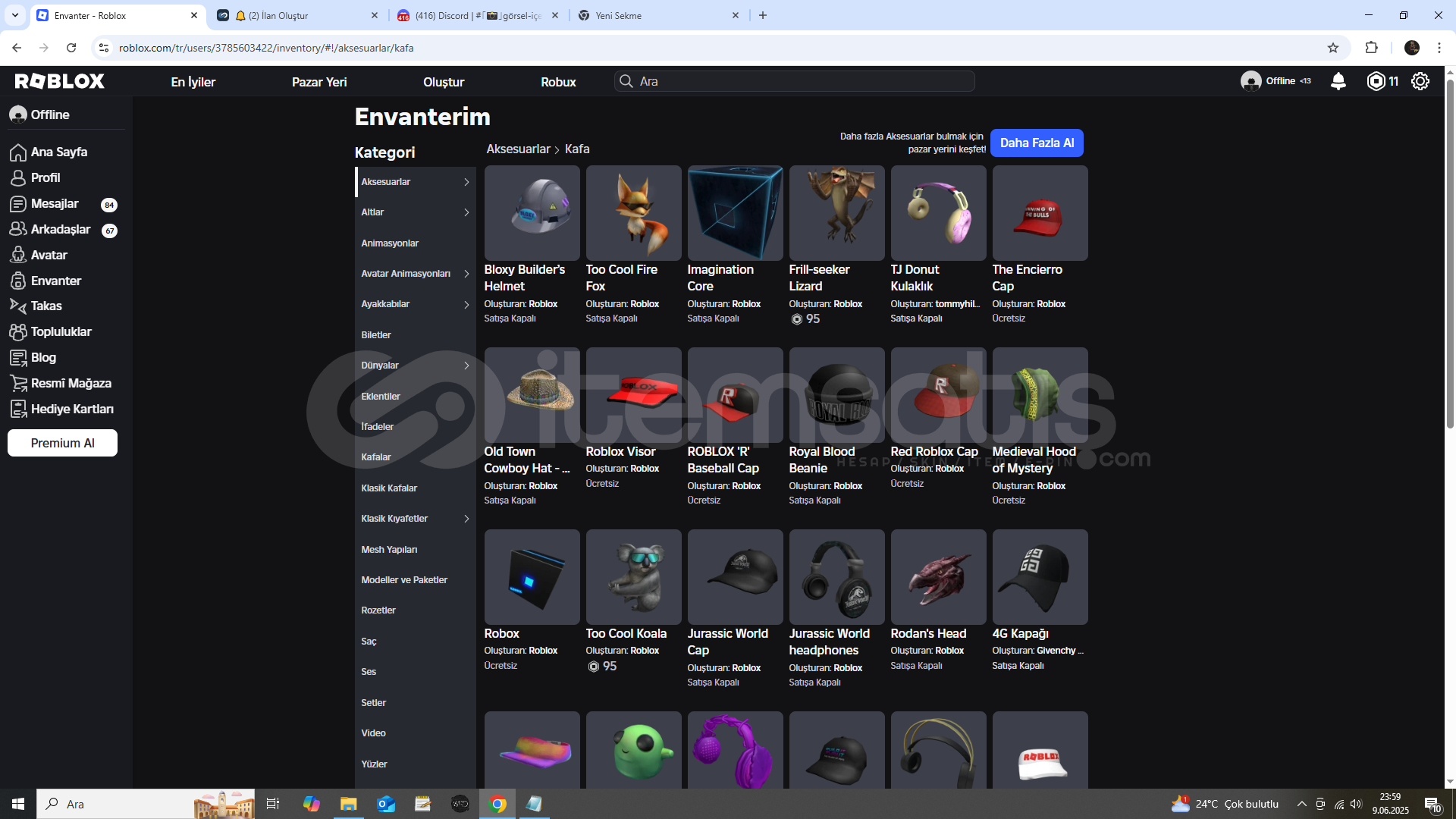Click the Robux balance icon
The height and width of the screenshot is (819, 1456).
[x=1376, y=81]
